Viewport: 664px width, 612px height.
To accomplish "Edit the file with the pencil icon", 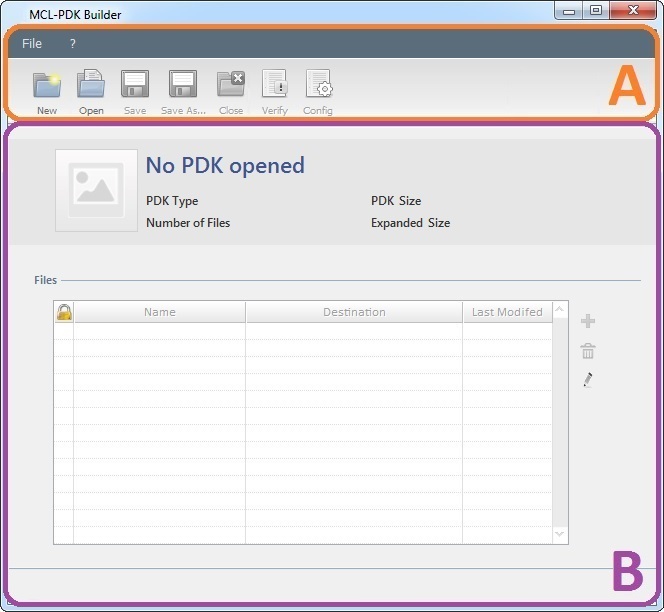I will click(x=588, y=380).
